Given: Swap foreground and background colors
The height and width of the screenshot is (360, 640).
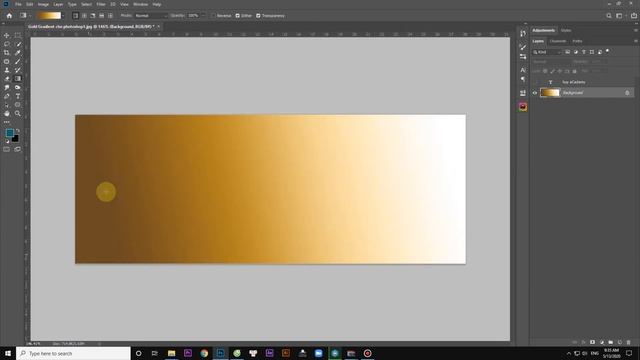Looking at the screenshot, I should pos(18,131).
